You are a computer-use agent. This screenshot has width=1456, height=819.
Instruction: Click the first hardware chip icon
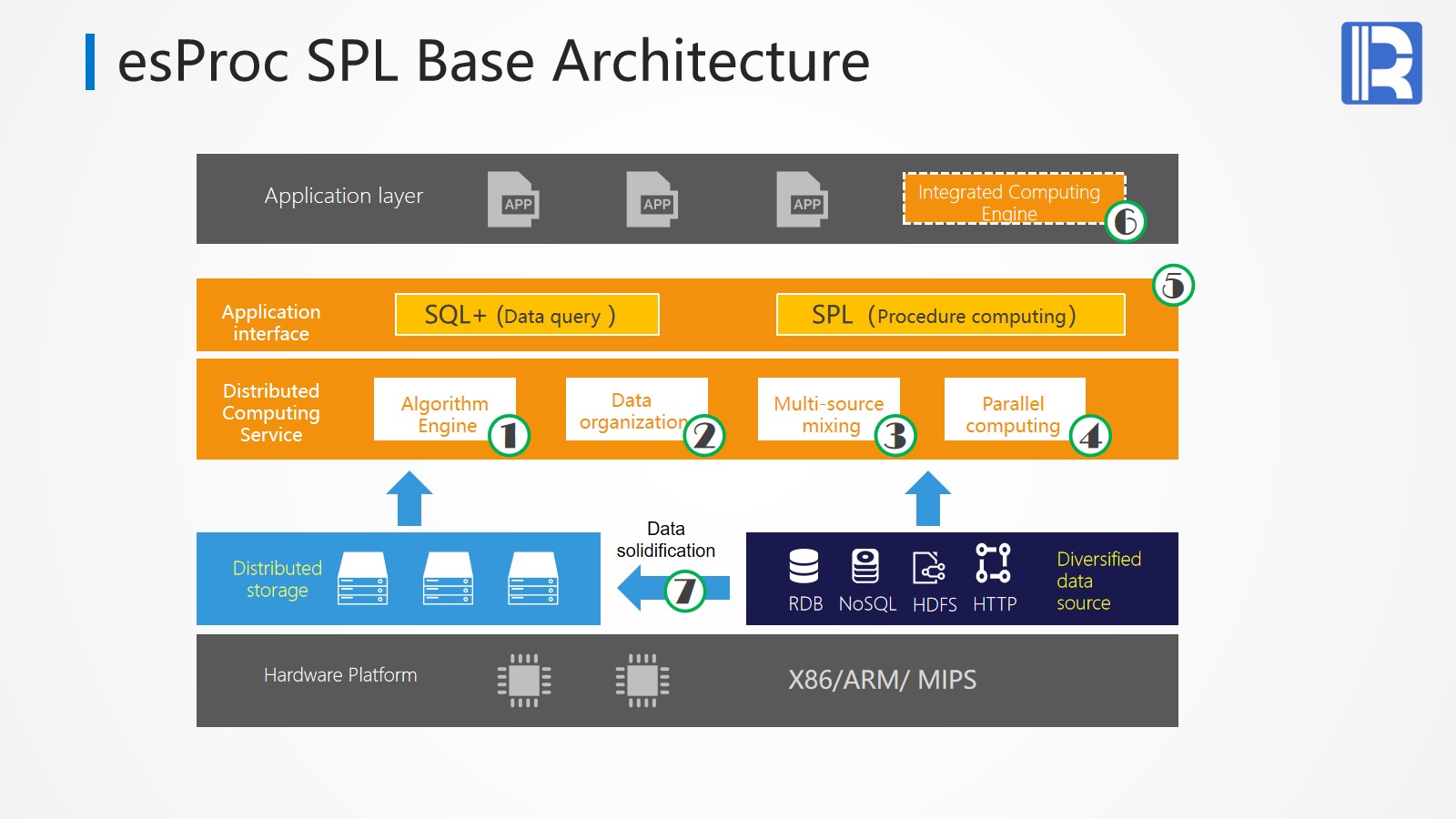524,681
